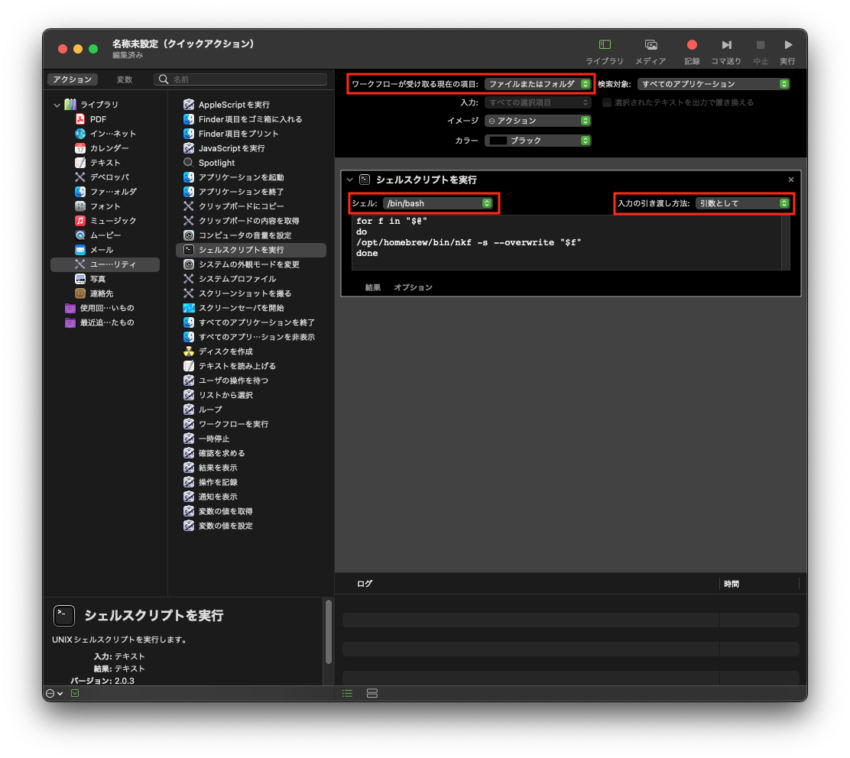
Task: Open the ブラック color dropdown
Action: [x=538, y=141]
